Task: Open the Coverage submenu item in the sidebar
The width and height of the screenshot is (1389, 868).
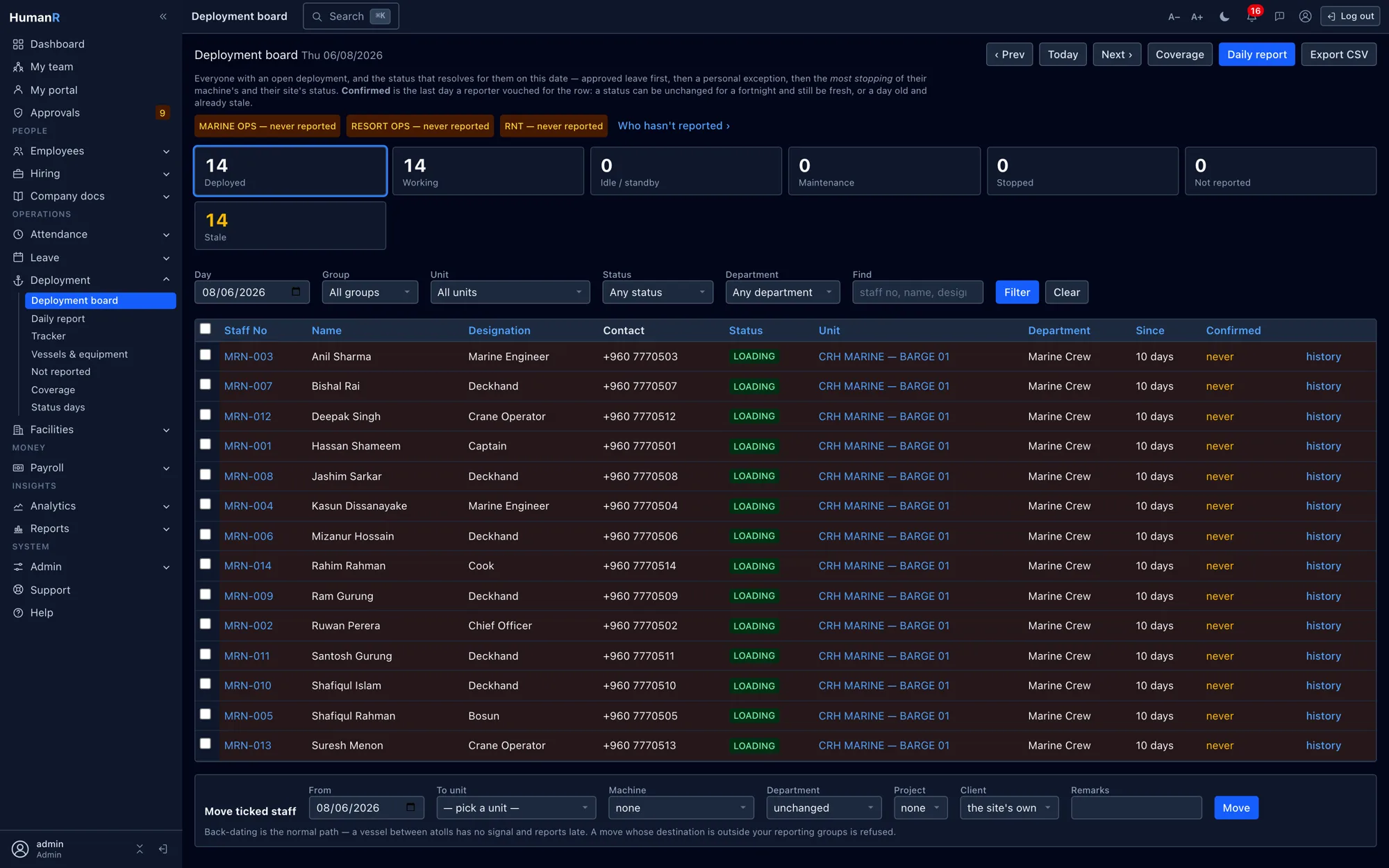Action: coord(53,390)
